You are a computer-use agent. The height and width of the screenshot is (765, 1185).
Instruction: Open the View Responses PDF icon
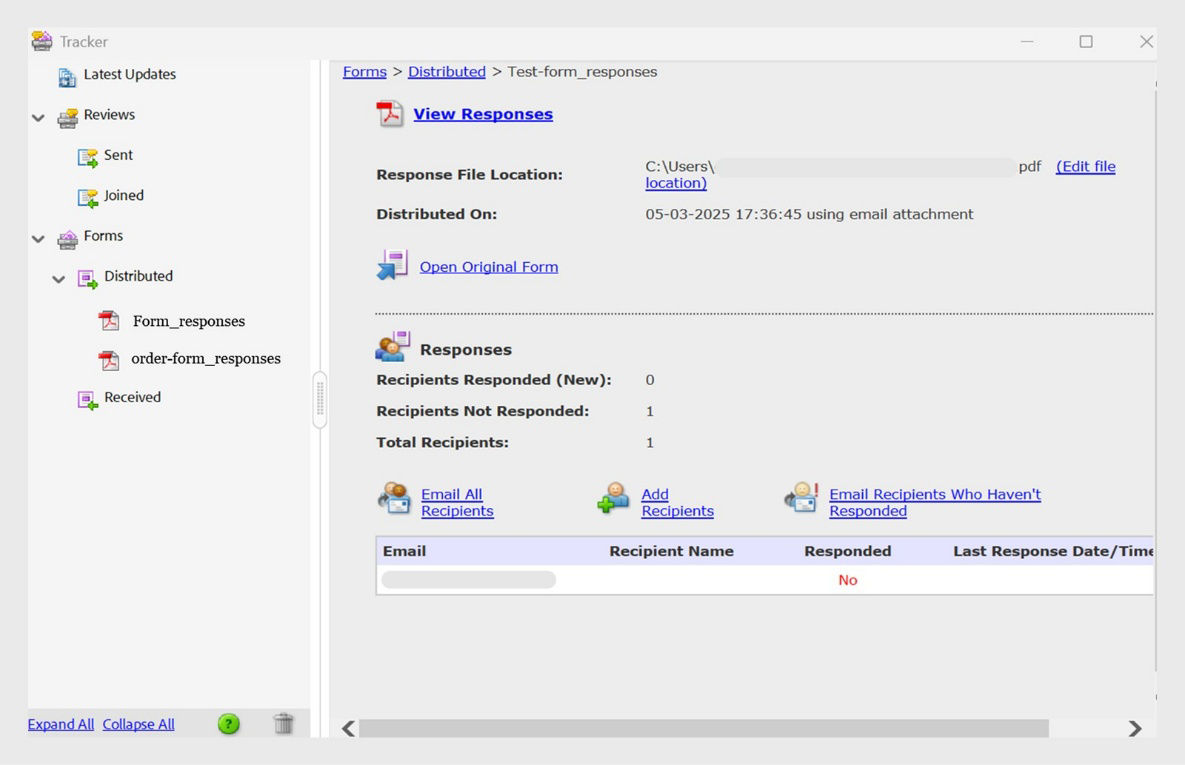click(x=390, y=113)
